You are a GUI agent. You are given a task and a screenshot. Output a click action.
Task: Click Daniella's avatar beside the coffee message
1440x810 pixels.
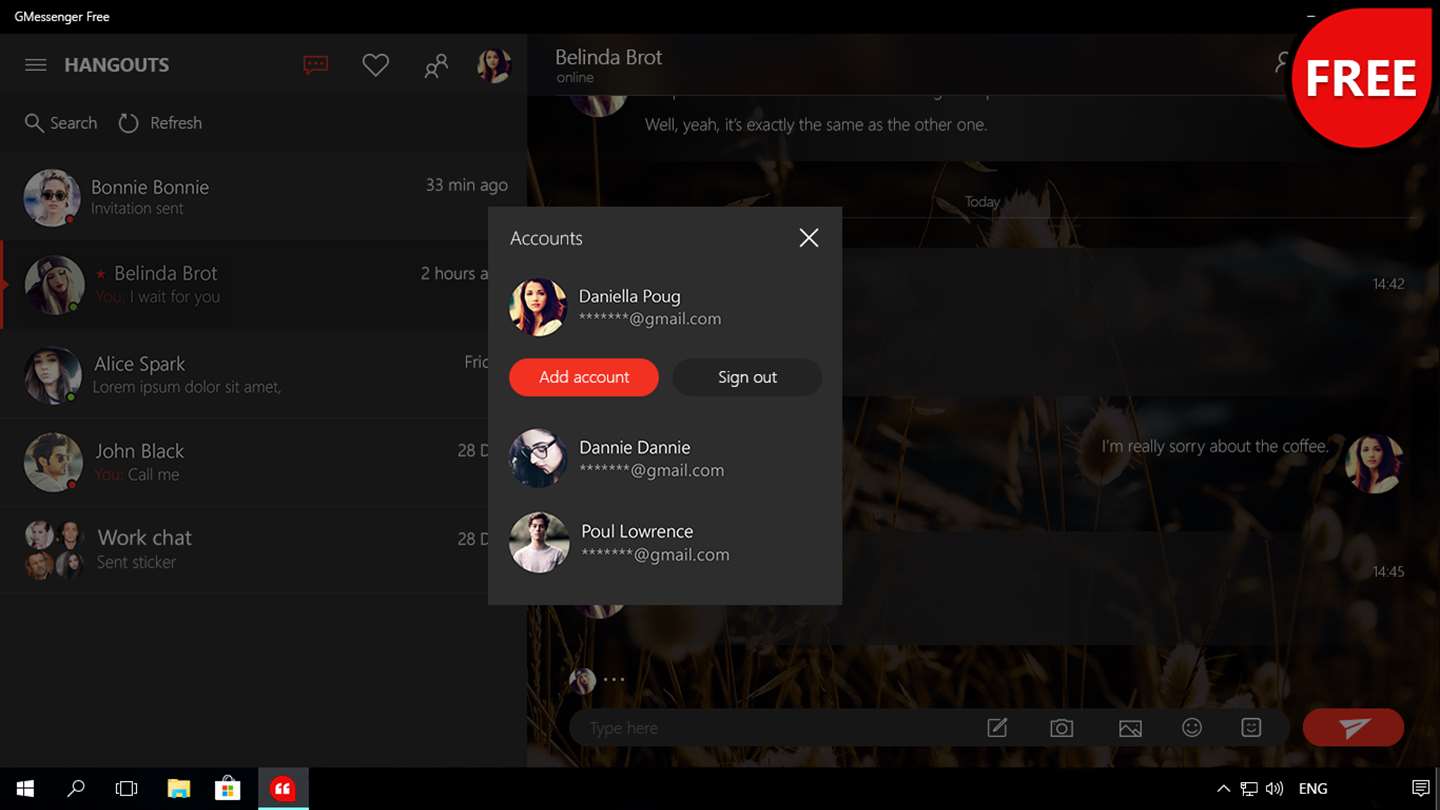1374,463
